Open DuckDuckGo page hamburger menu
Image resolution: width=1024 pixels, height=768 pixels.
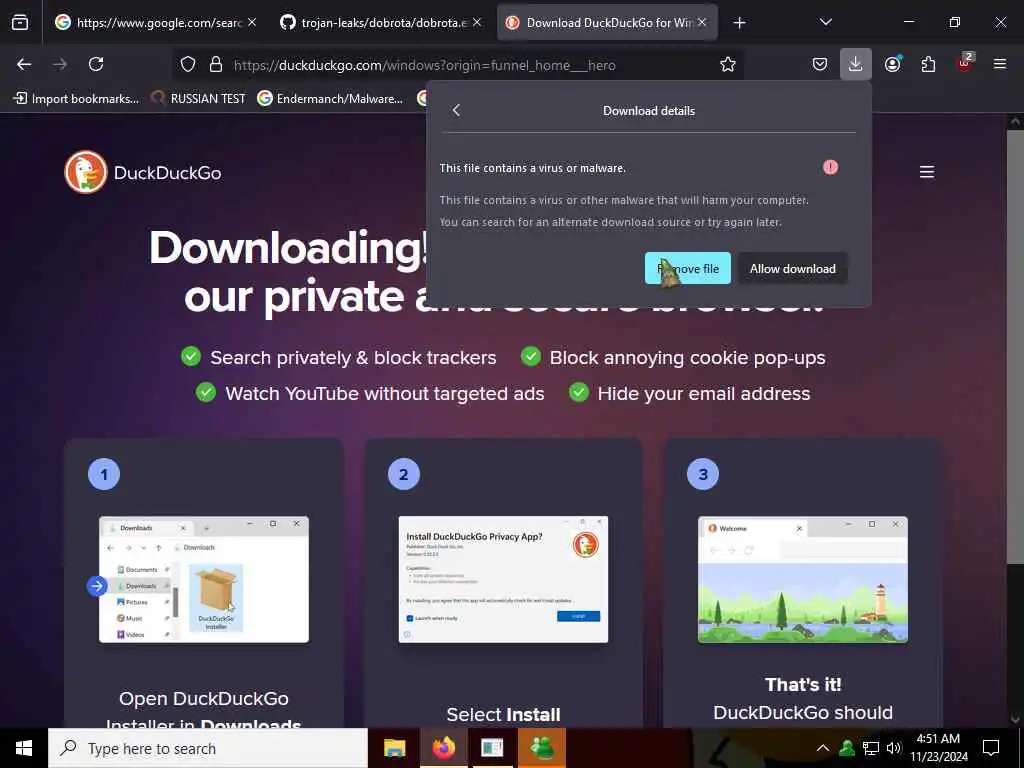[927, 172]
